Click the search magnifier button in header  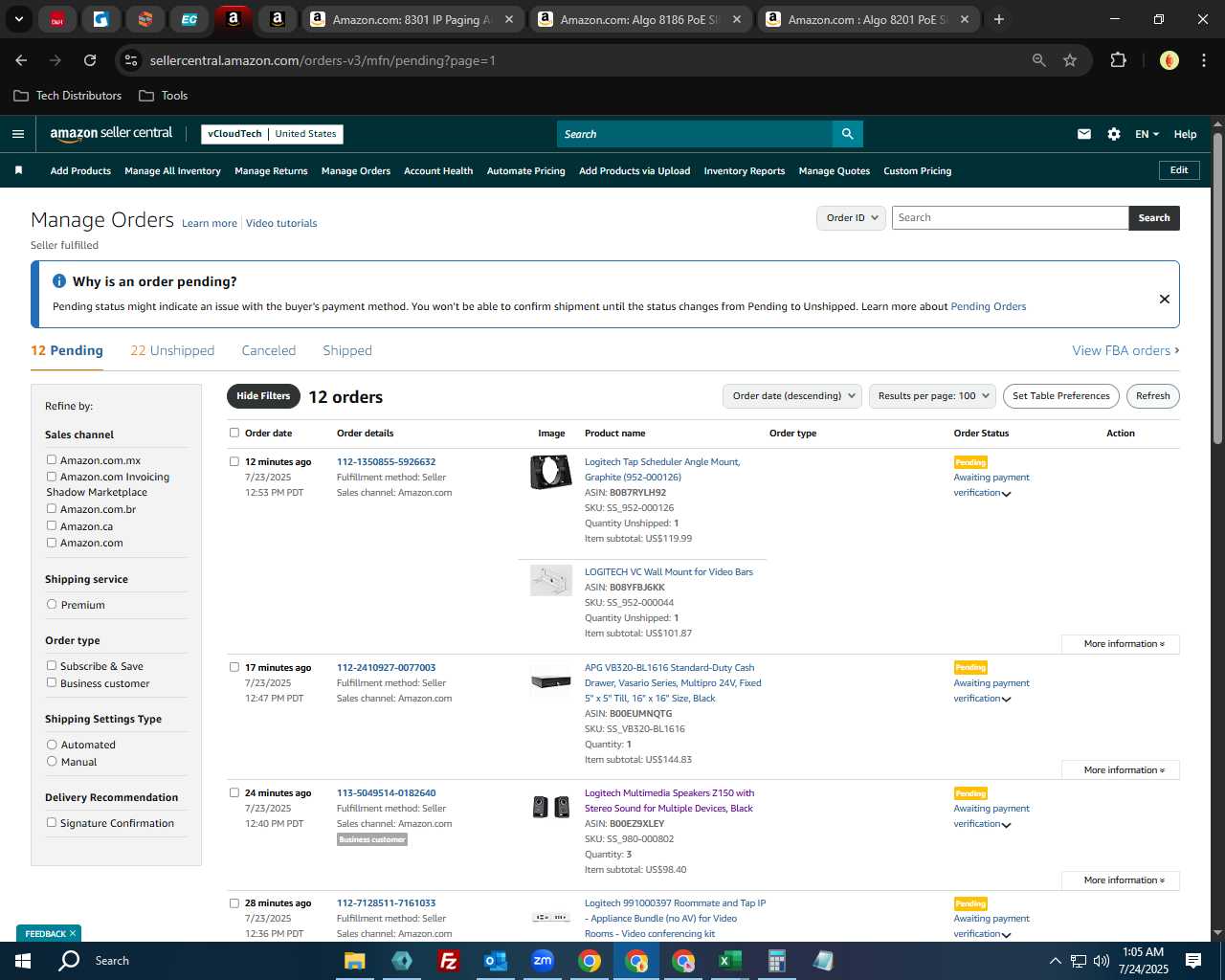coord(847,134)
